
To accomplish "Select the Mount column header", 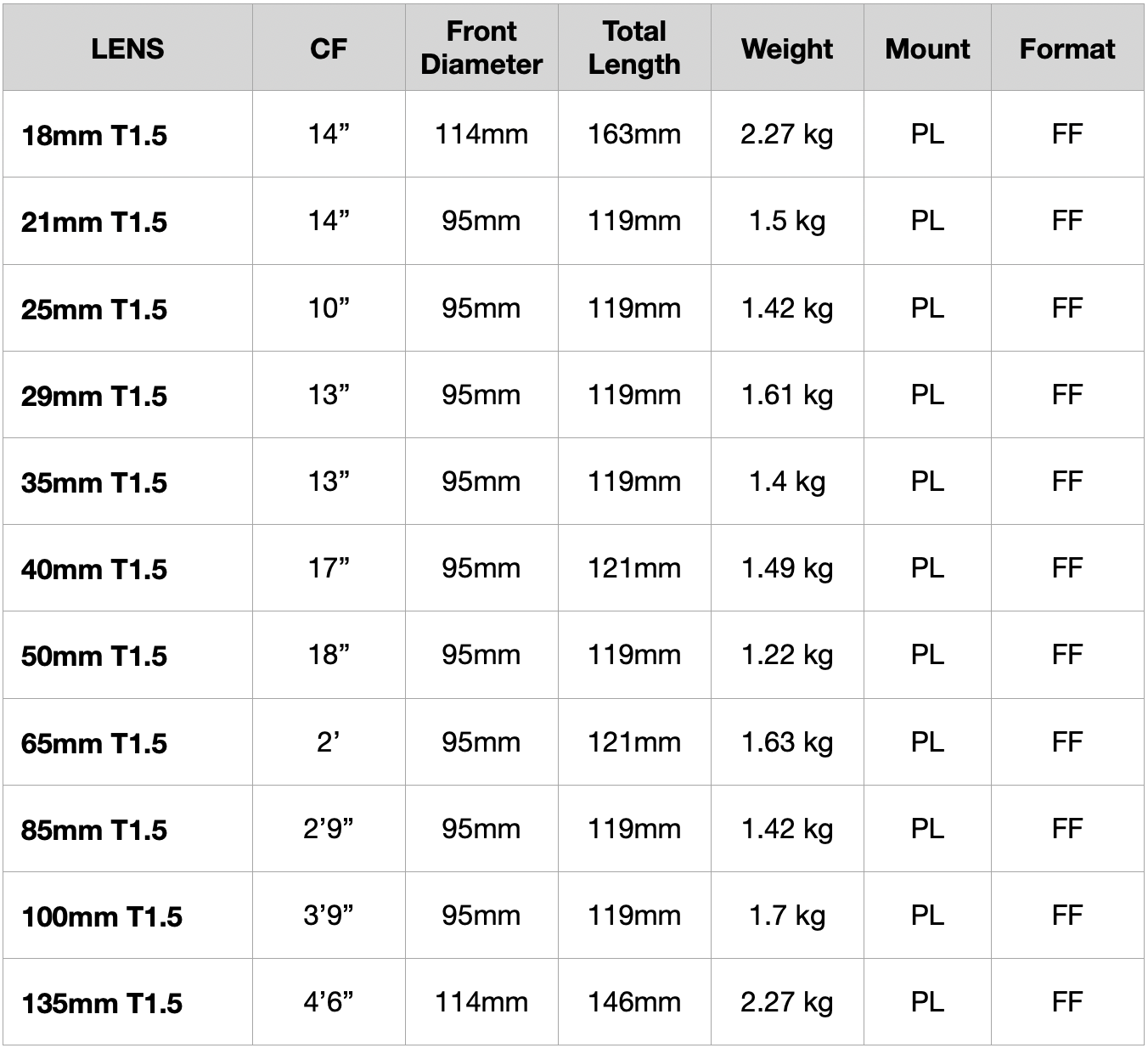I will (927, 48).
